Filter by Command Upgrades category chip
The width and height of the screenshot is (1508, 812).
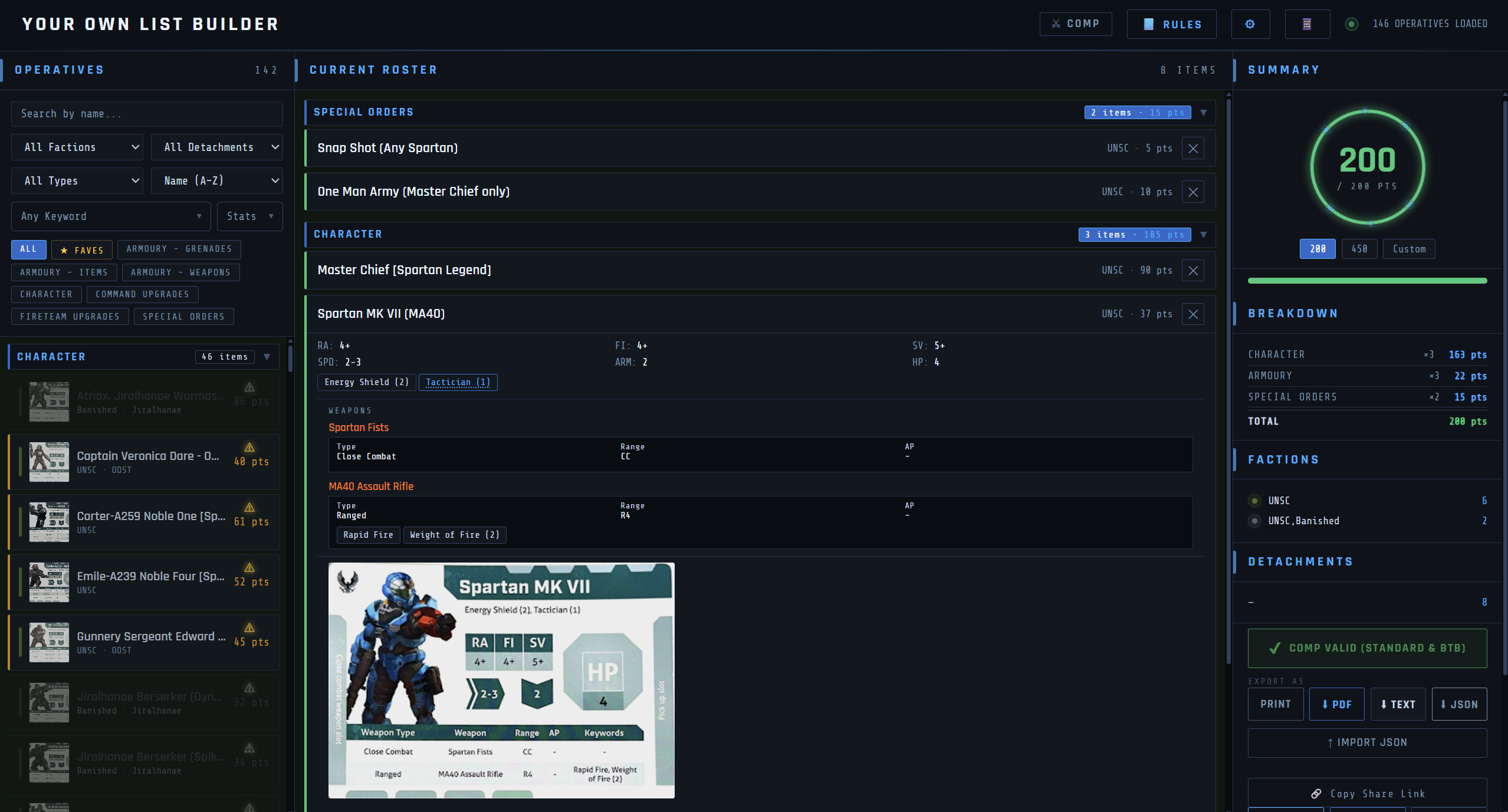142,294
